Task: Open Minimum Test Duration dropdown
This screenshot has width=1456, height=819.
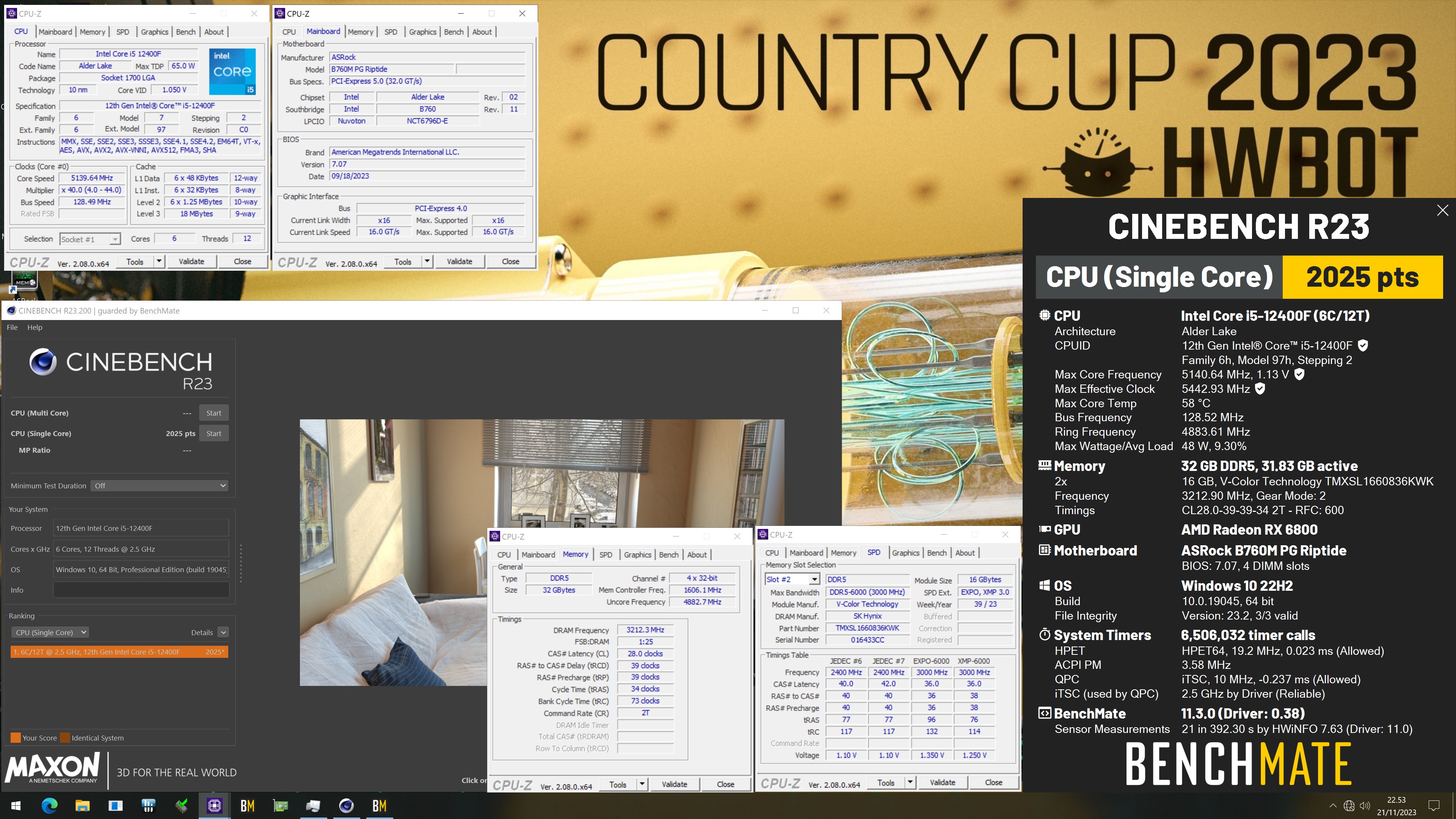Action: pyautogui.click(x=159, y=485)
